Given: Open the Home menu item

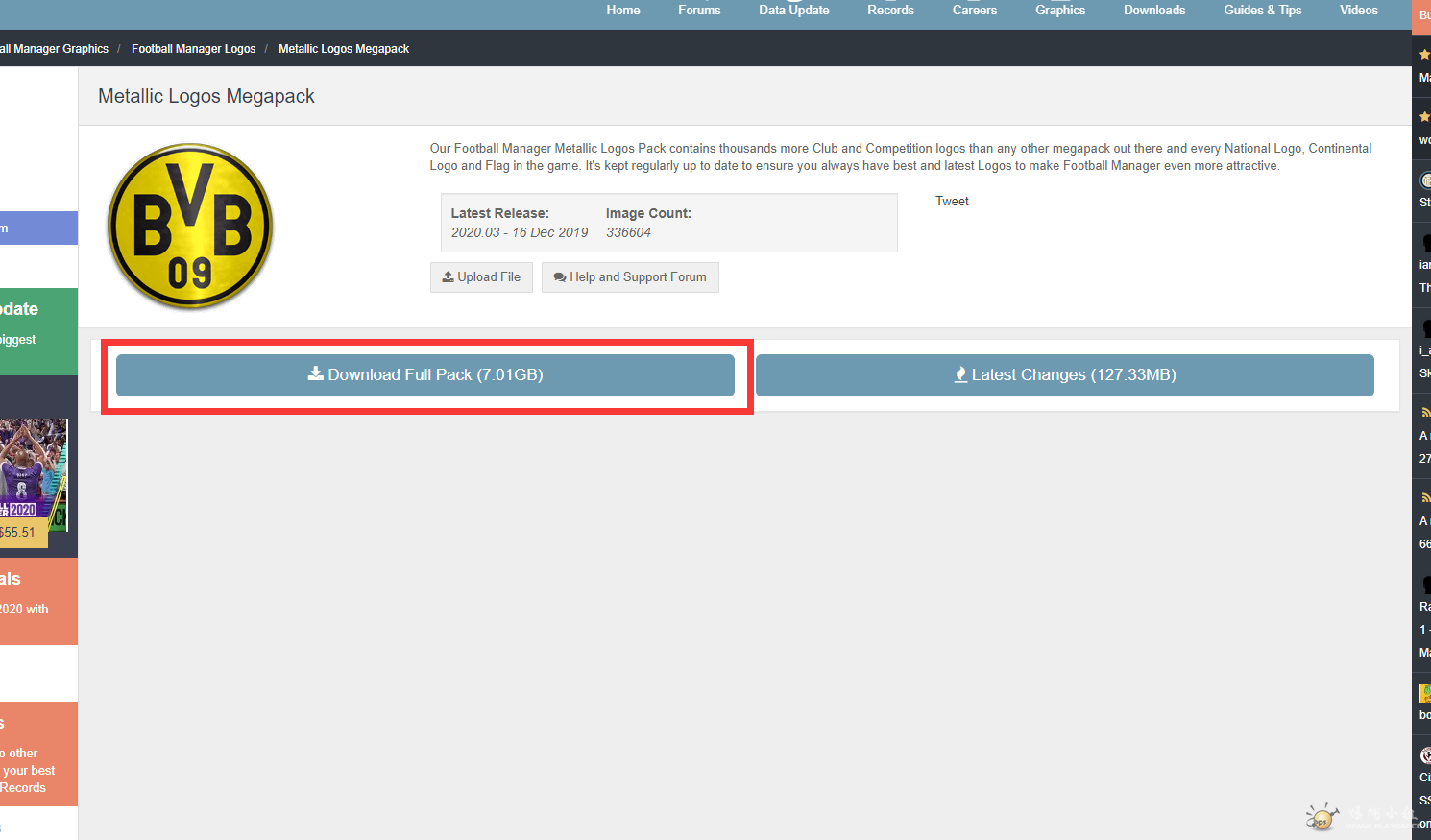Looking at the screenshot, I should [x=622, y=11].
